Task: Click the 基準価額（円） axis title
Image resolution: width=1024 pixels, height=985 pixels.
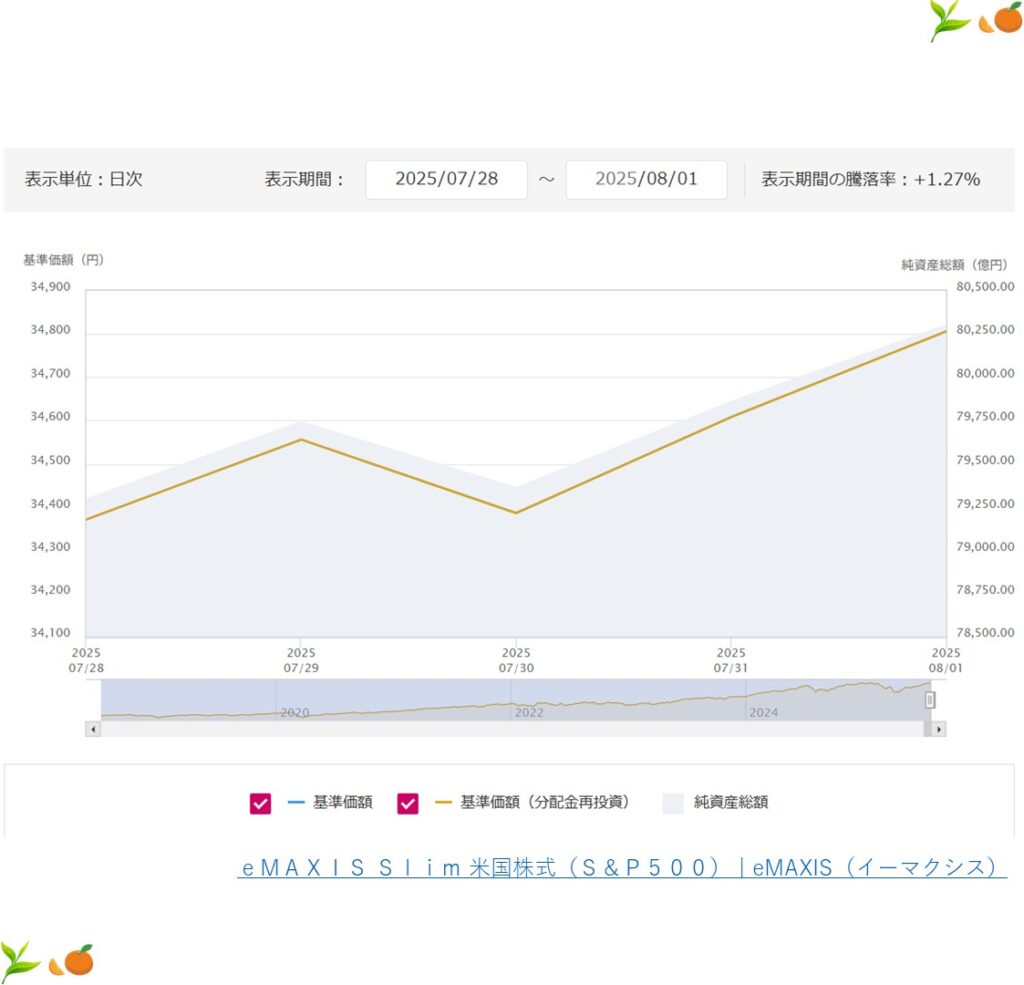Action: pos(63,260)
